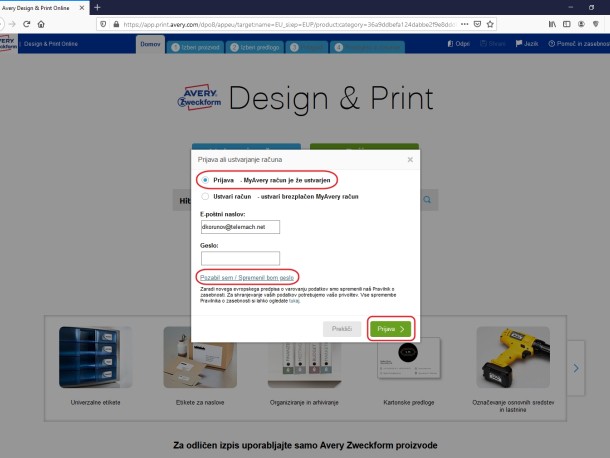Select the Prijava radio button
Screen dimensions: 610x458
pos(205,180)
